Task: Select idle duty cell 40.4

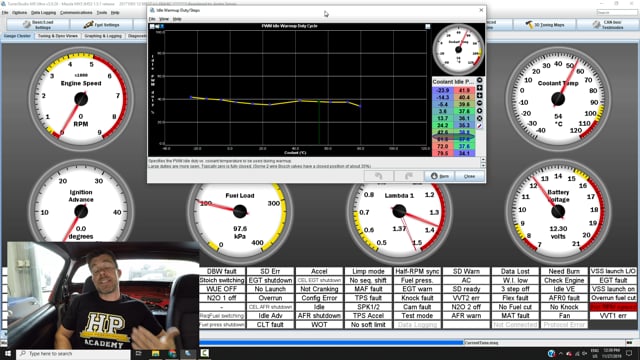Action: tap(464, 97)
